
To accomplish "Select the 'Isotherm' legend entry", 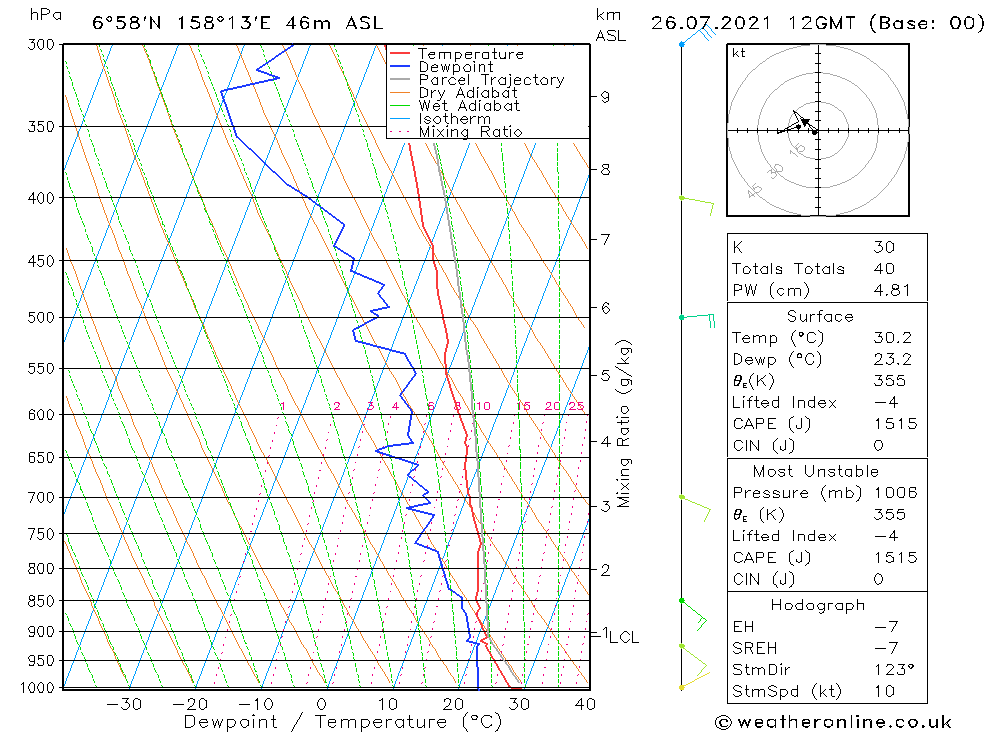I will click(x=455, y=119).
